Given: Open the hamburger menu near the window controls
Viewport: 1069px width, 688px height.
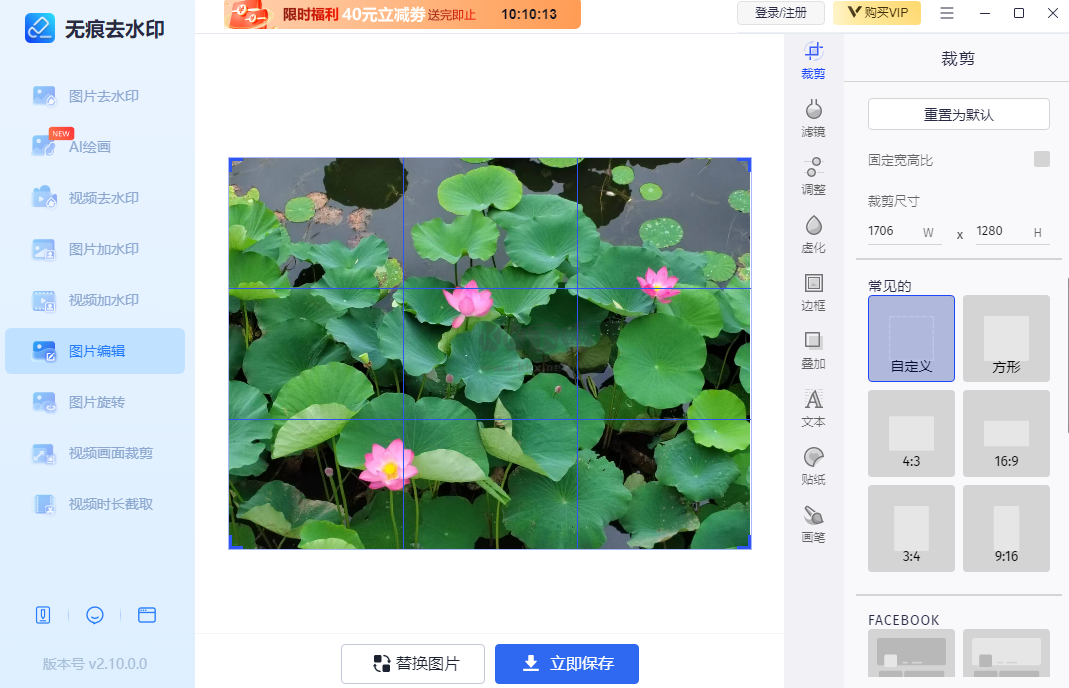Looking at the screenshot, I should [x=947, y=13].
